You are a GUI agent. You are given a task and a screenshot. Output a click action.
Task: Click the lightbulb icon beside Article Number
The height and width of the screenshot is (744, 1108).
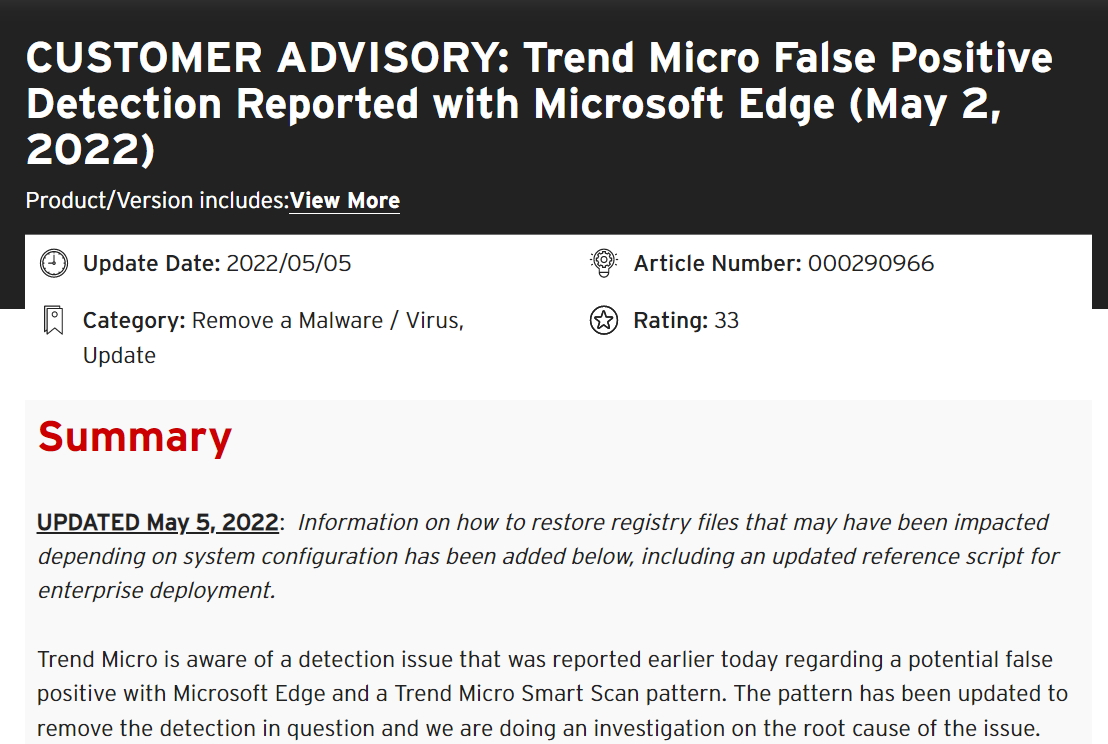coord(603,264)
